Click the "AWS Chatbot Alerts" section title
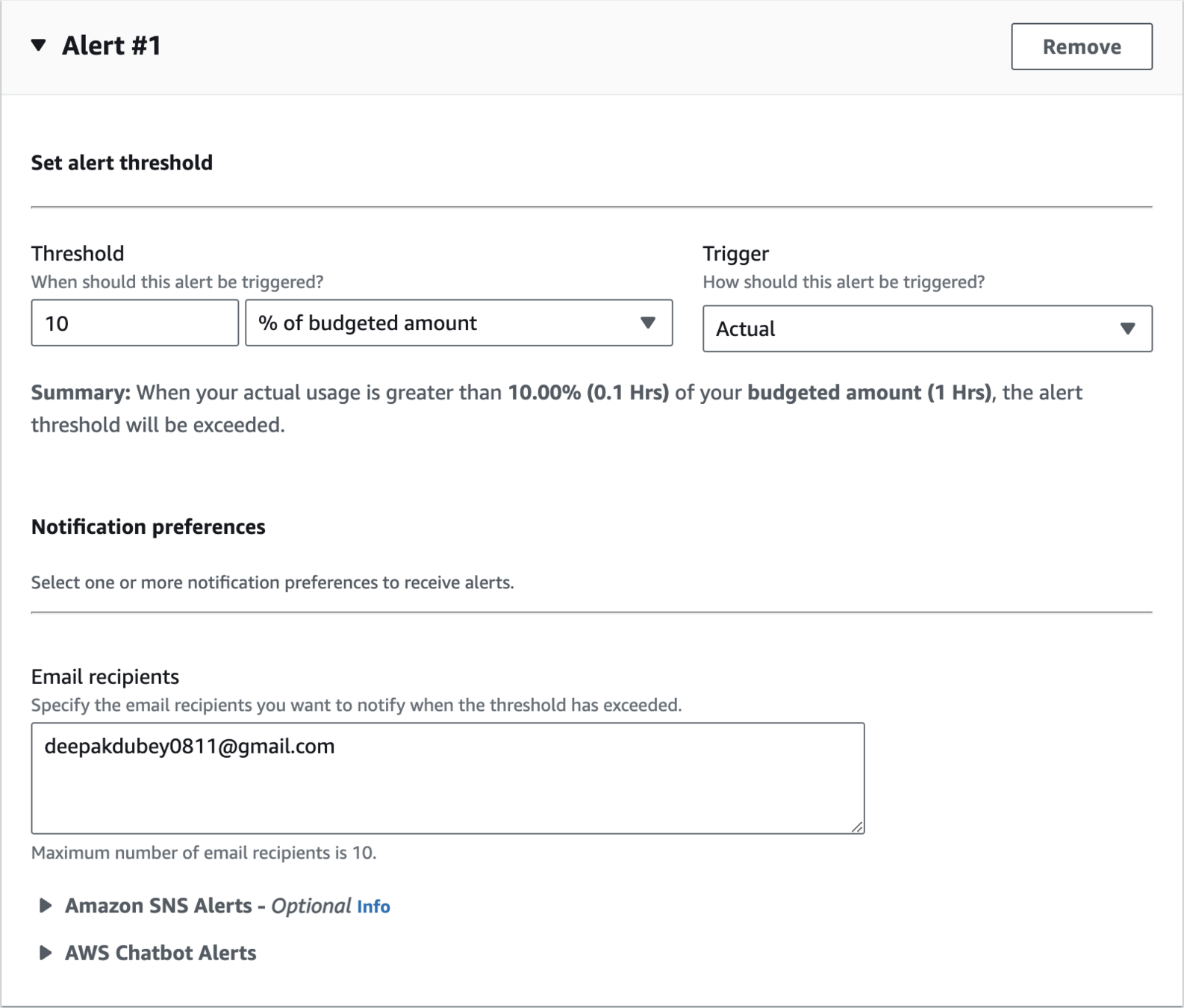The height and width of the screenshot is (1008, 1184). coord(161,953)
